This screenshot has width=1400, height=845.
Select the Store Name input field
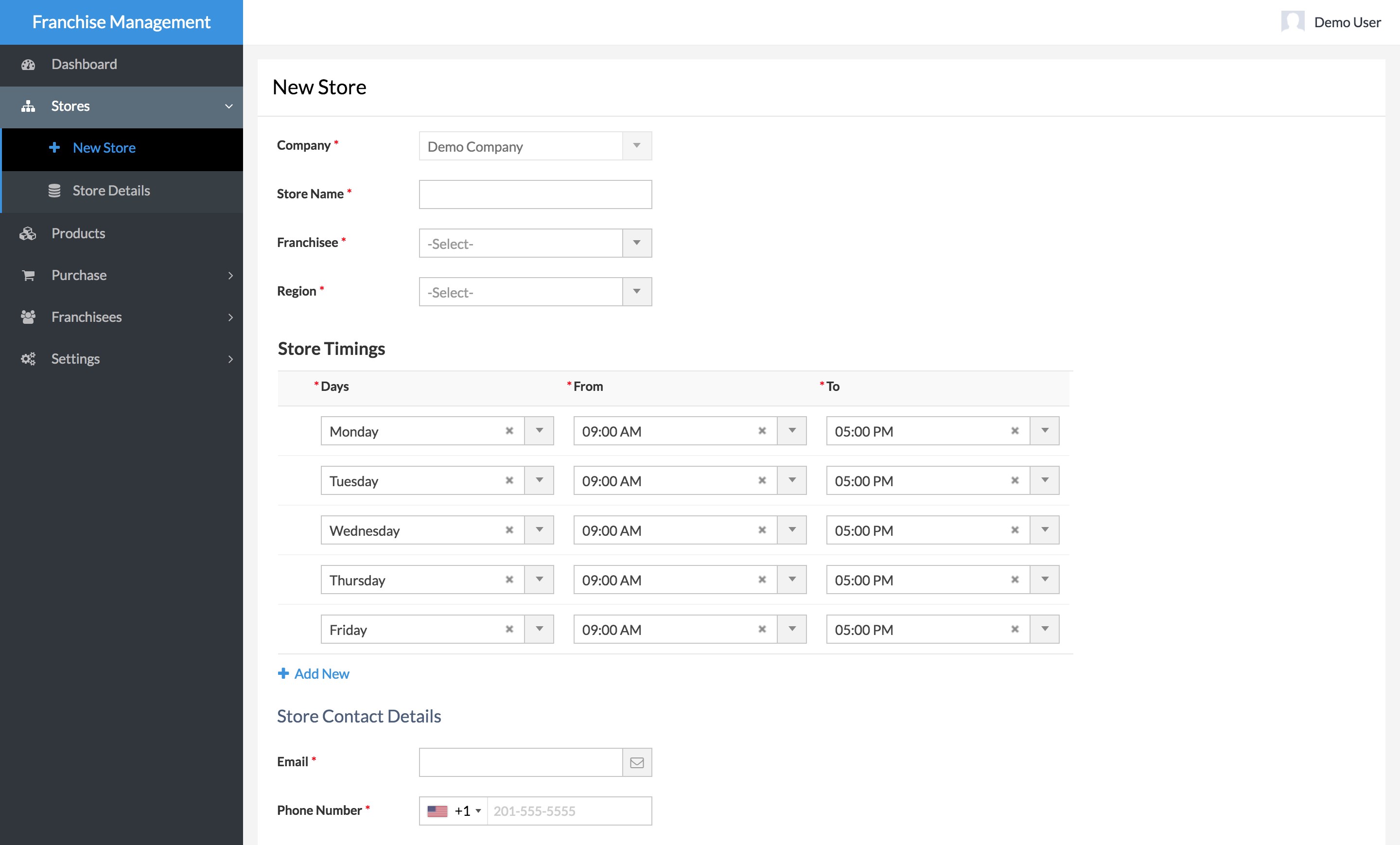click(534, 195)
